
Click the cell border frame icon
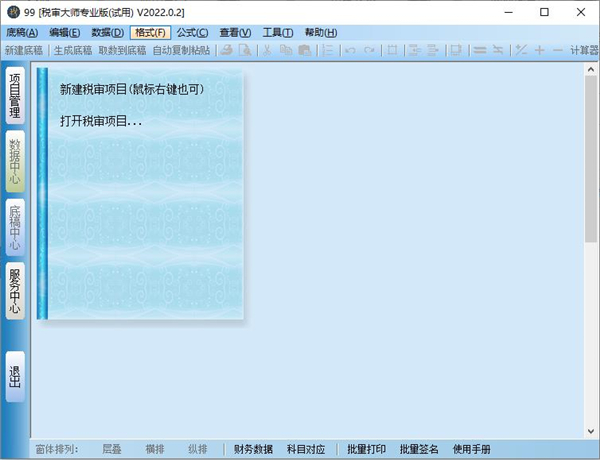392,50
